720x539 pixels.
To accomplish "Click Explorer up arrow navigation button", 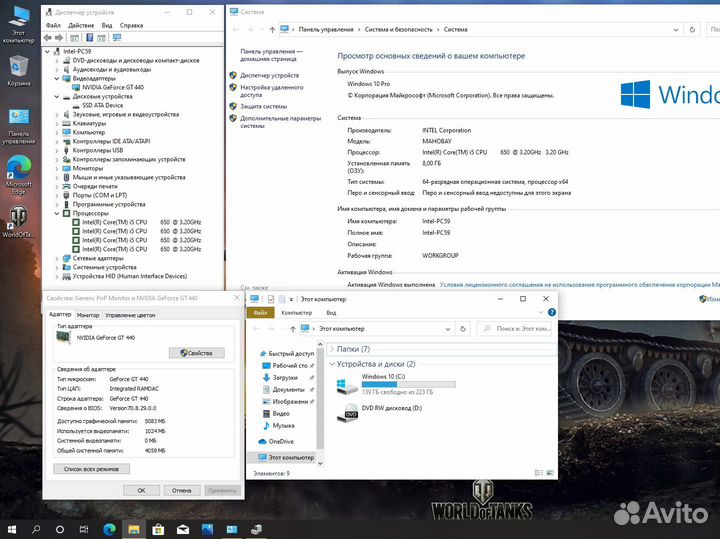I will tap(292, 329).
